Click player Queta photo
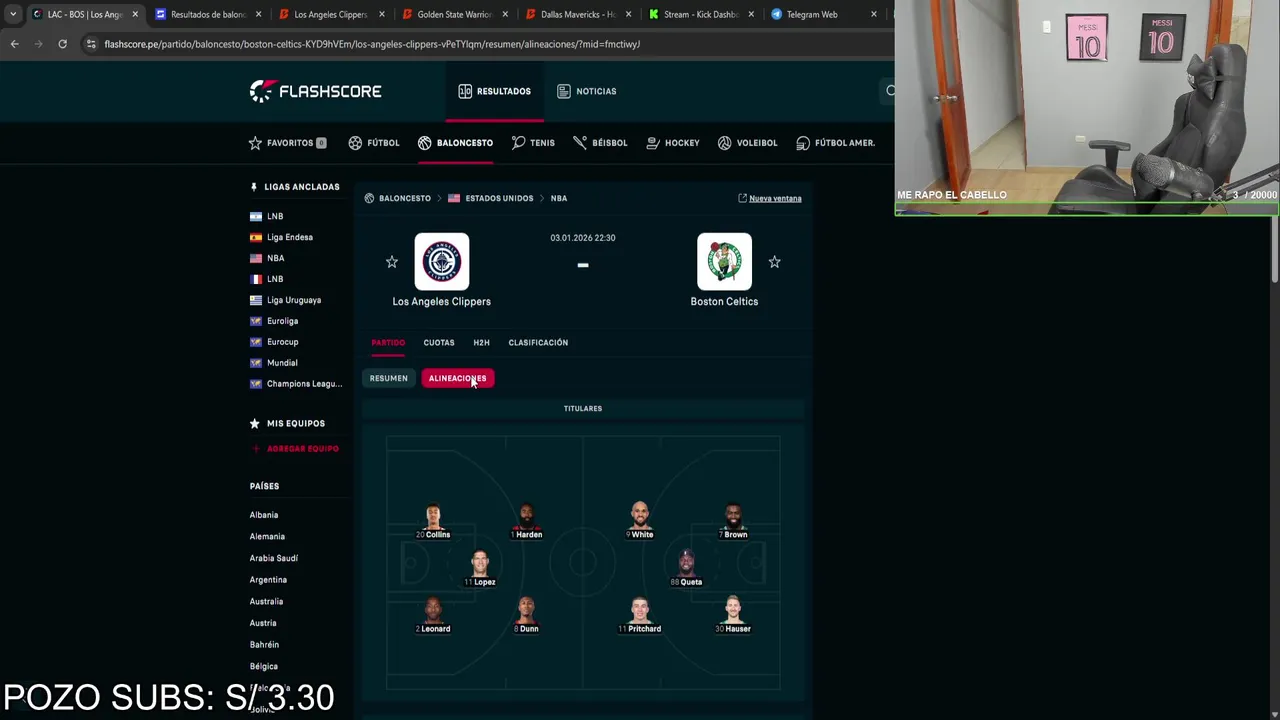This screenshot has height=720, width=1280. point(686,563)
